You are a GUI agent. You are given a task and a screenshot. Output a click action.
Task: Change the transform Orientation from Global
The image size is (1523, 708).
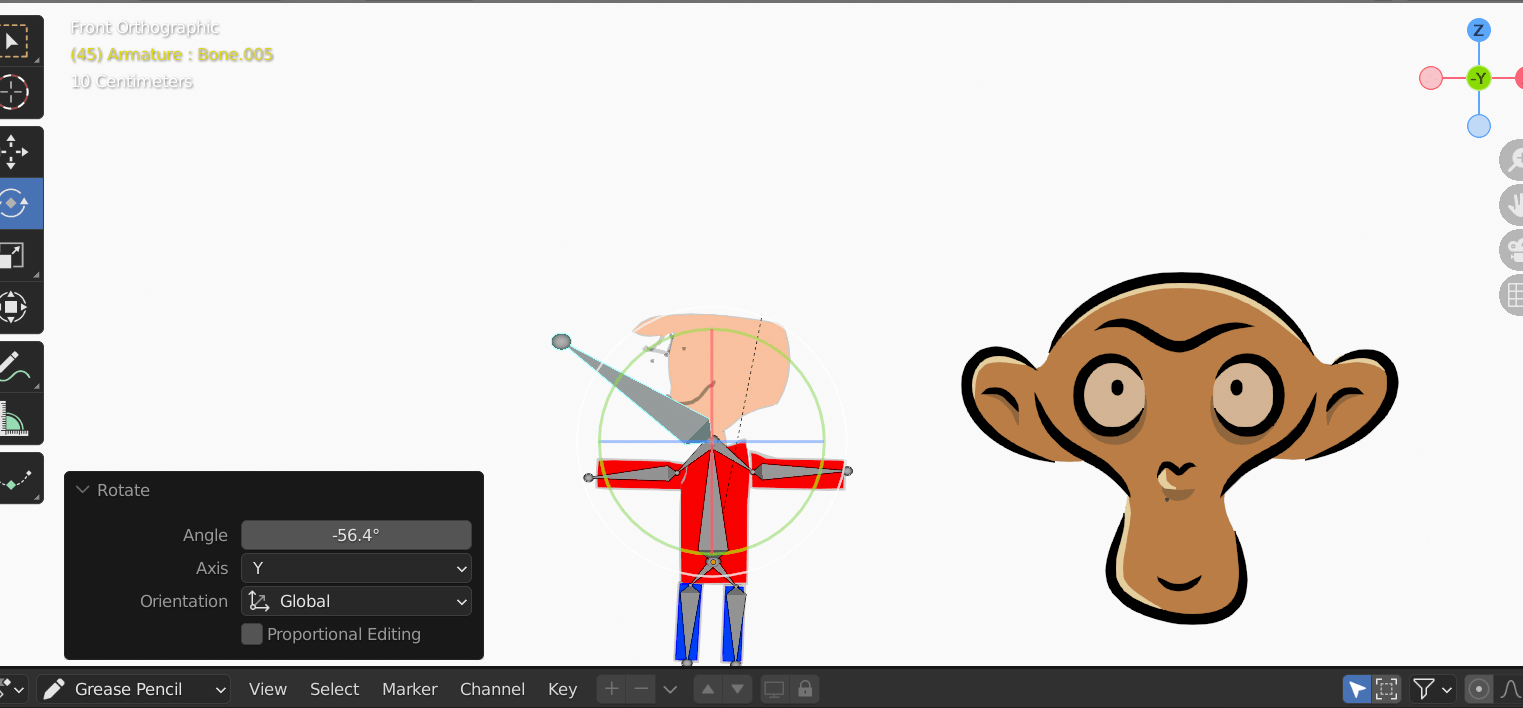pyautogui.click(x=356, y=601)
